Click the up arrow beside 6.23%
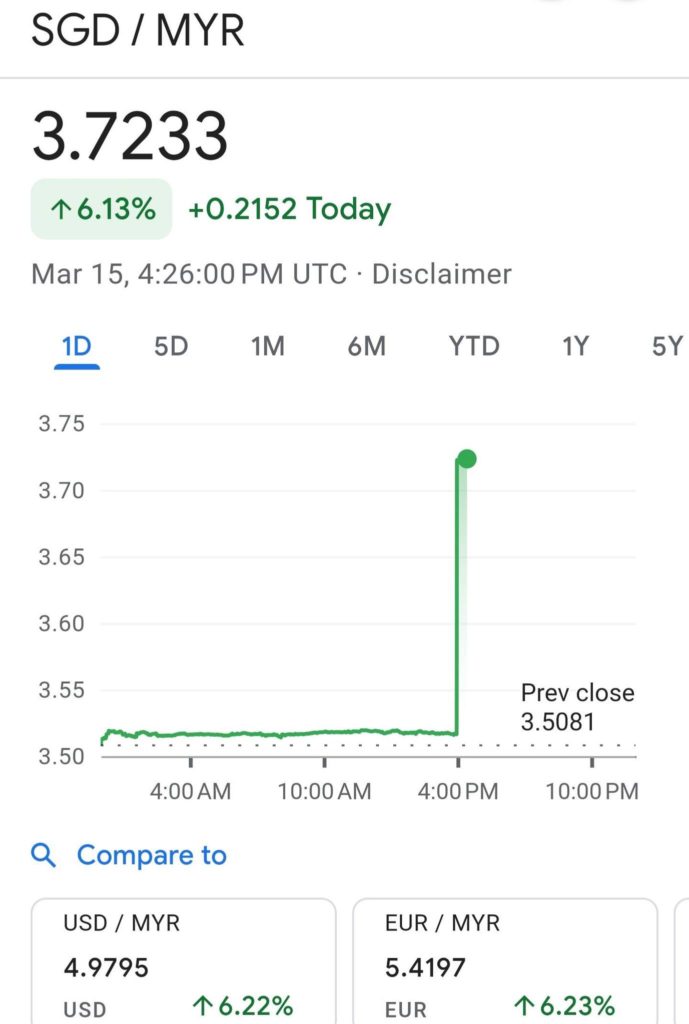The height and width of the screenshot is (1024, 689). [525, 1005]
